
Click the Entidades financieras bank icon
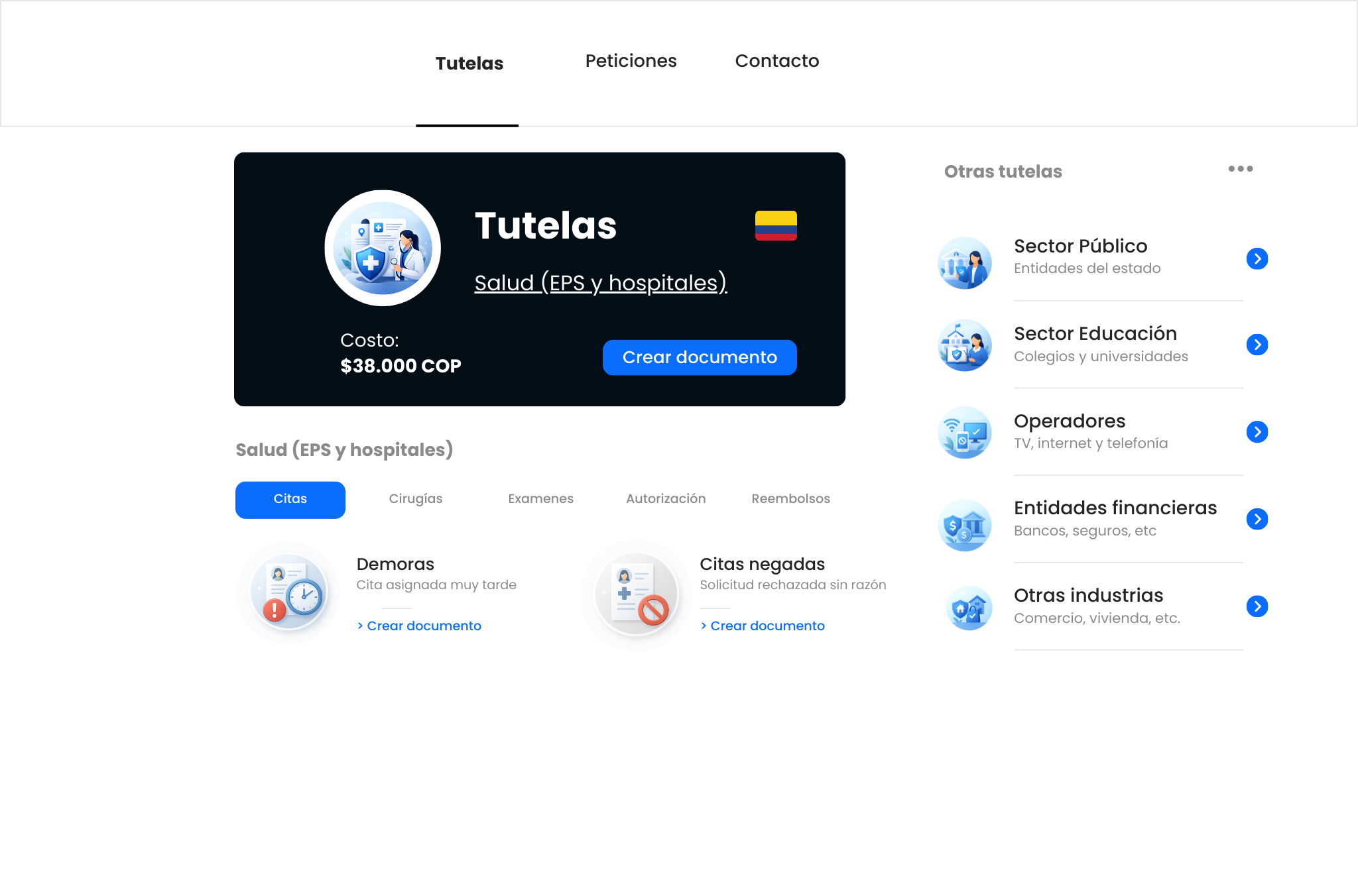tap(965, 525)
